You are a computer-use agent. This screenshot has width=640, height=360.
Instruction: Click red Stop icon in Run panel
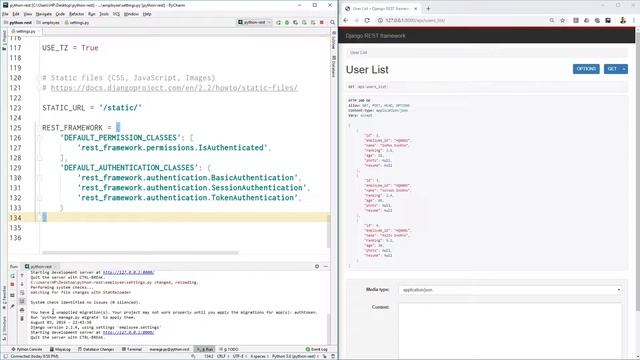pos(12,284)
